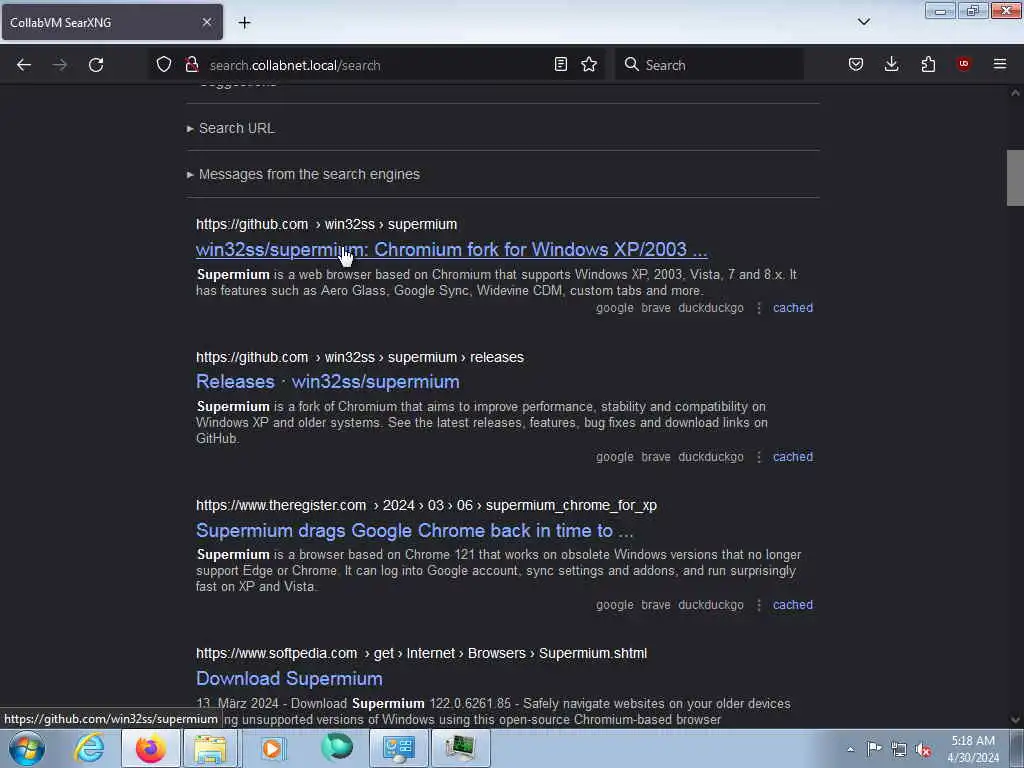
Task: Expand the Search URL section
Action: 231,128
